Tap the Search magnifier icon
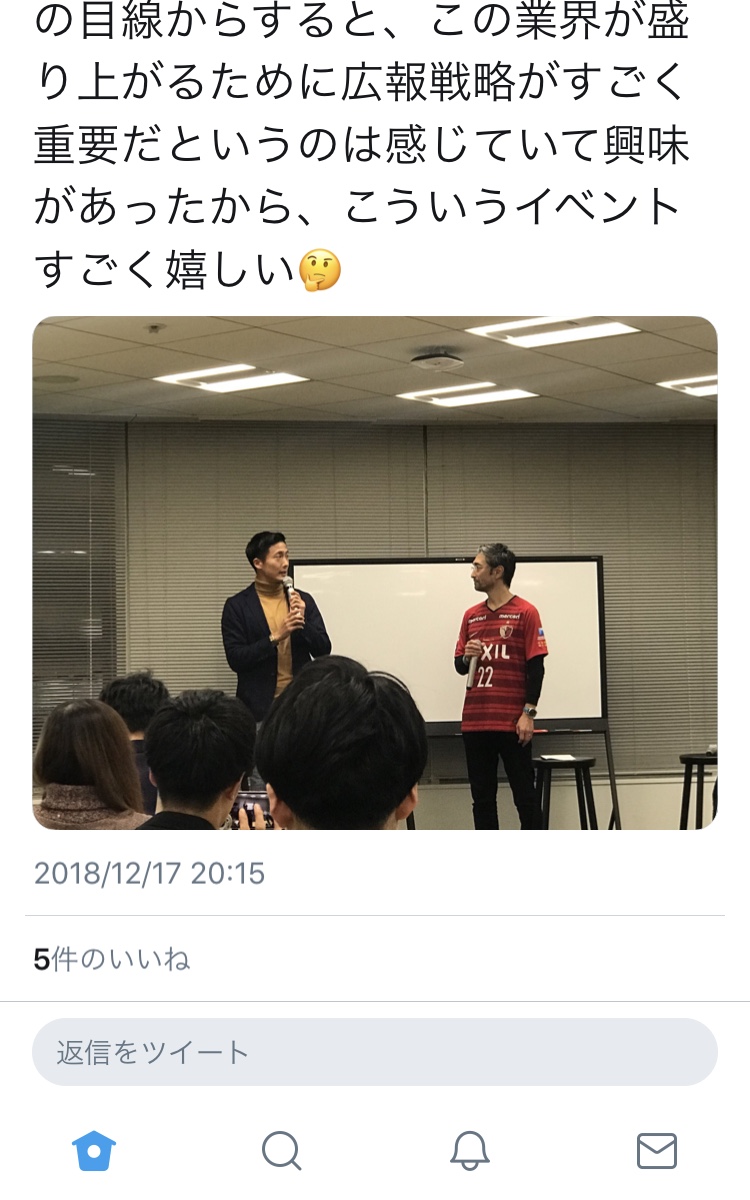The height and width of the screenshot is (1200, 750). (x=282, y=1151)
